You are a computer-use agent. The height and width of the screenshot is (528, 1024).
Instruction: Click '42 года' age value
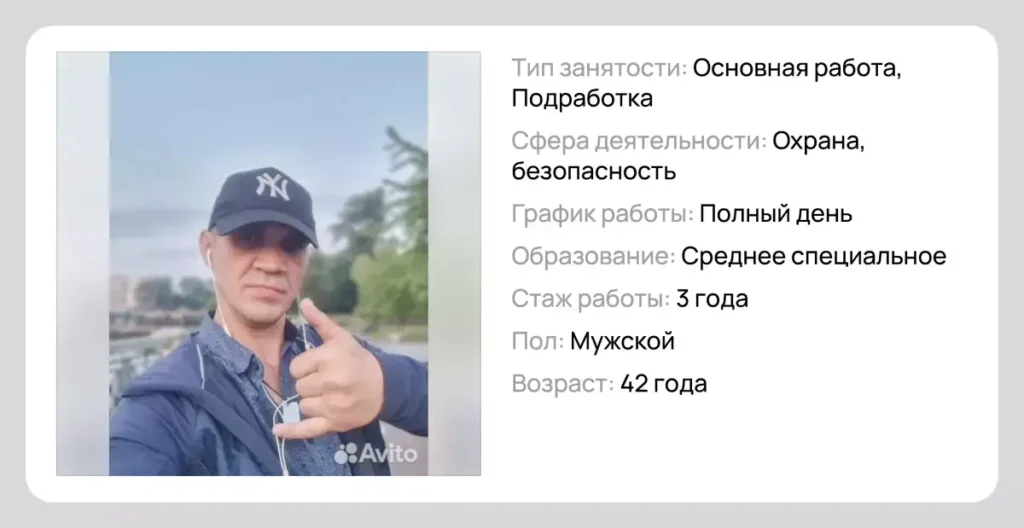tap(663, 384)
